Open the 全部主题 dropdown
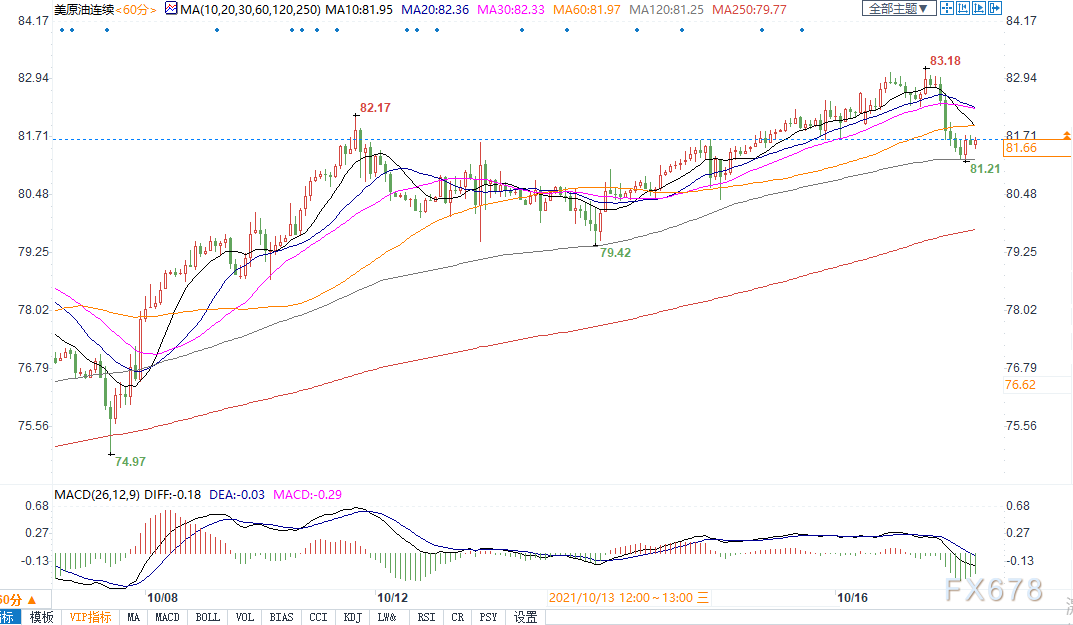Image resolution: width=1073 pixels, height=625 pixels. pyautogui.click(x=899, y=9)
